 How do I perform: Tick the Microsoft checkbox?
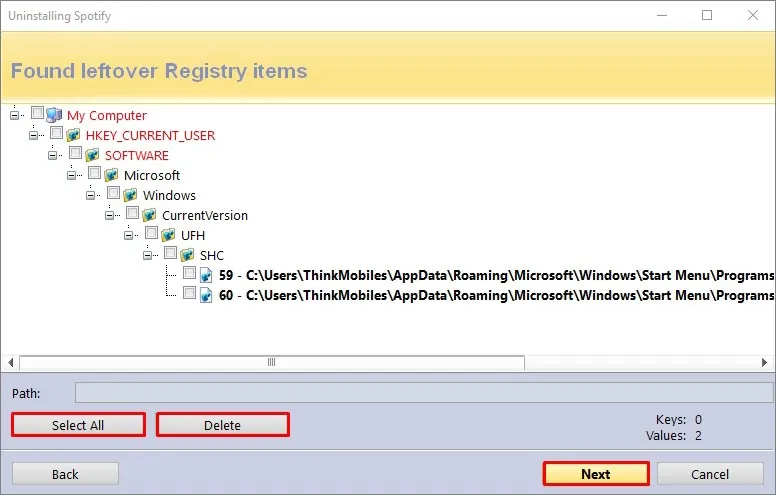(94, 173)
